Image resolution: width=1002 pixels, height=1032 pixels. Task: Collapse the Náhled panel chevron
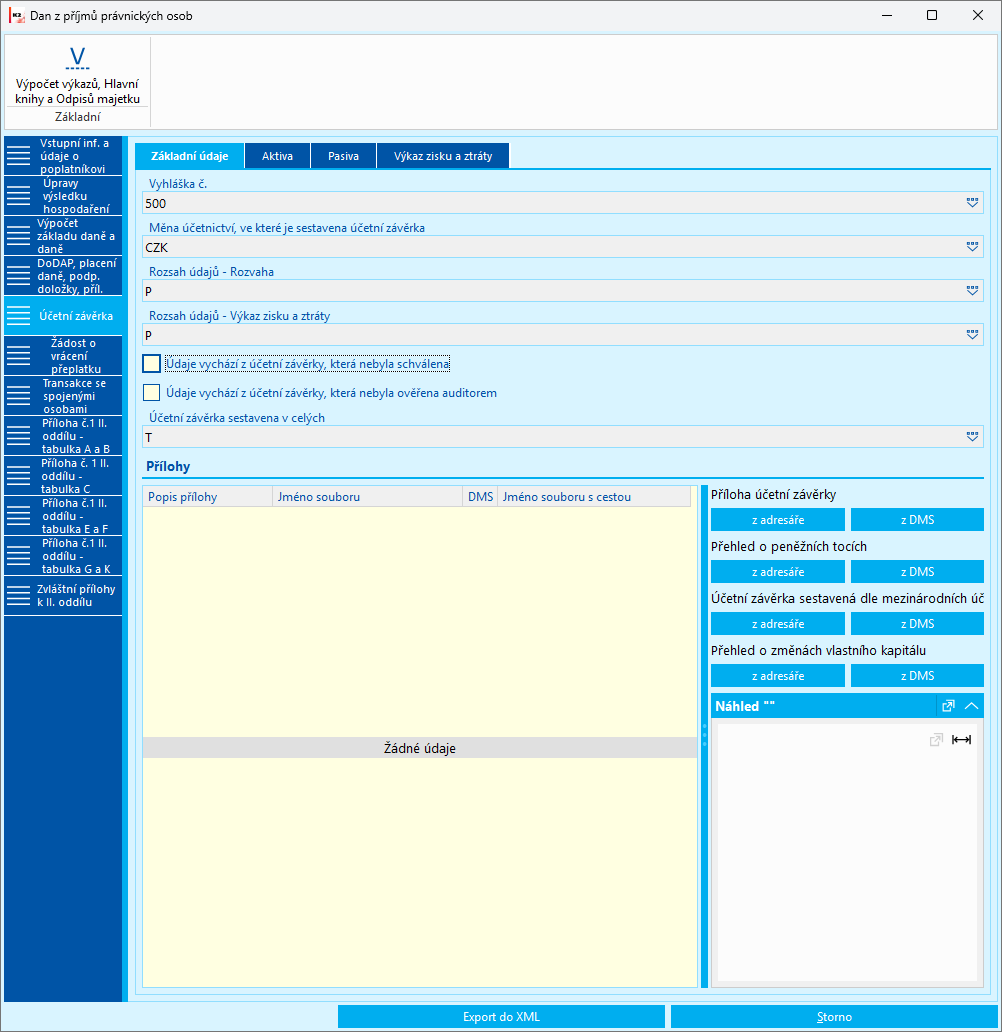(972, 706)
